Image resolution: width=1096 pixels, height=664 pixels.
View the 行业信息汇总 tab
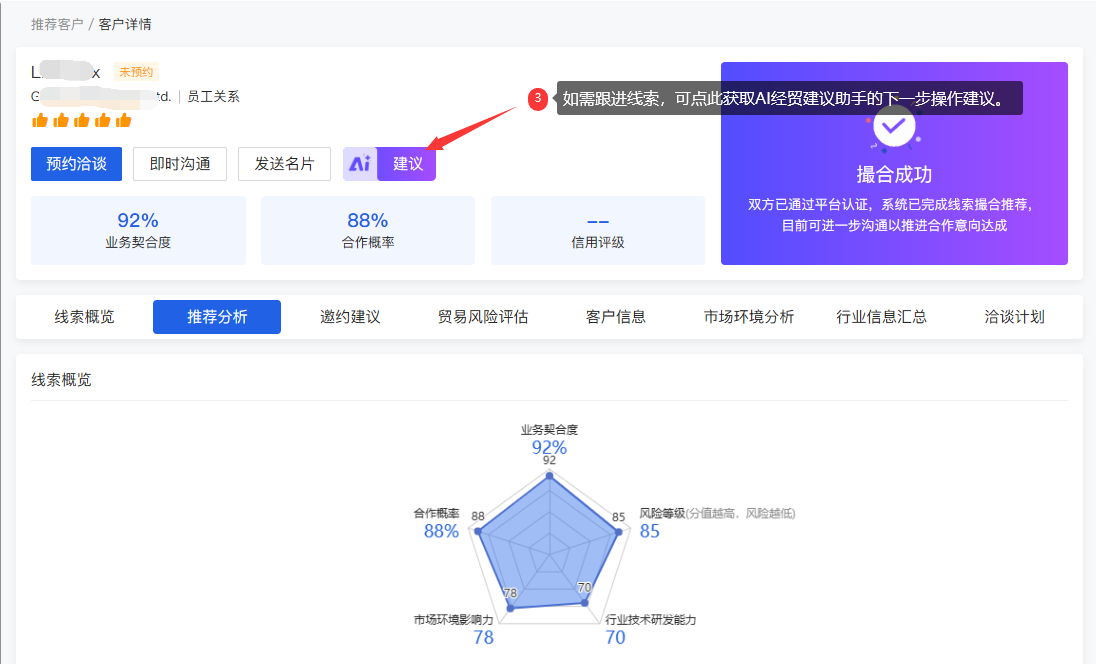pyautogui.click(x=882, y=317)
